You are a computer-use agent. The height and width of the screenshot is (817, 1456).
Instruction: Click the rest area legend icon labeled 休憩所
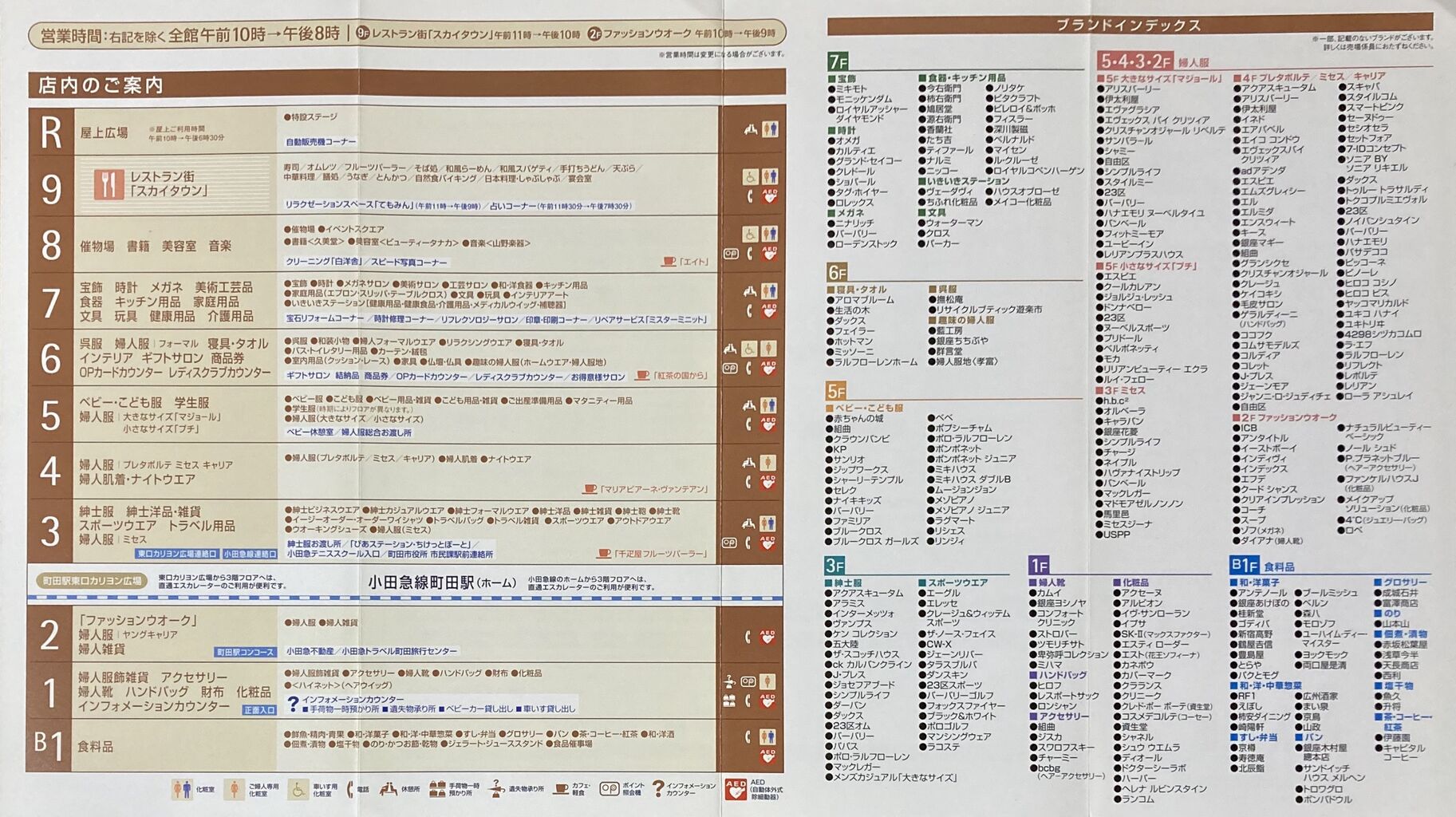(x=389, y=789)
